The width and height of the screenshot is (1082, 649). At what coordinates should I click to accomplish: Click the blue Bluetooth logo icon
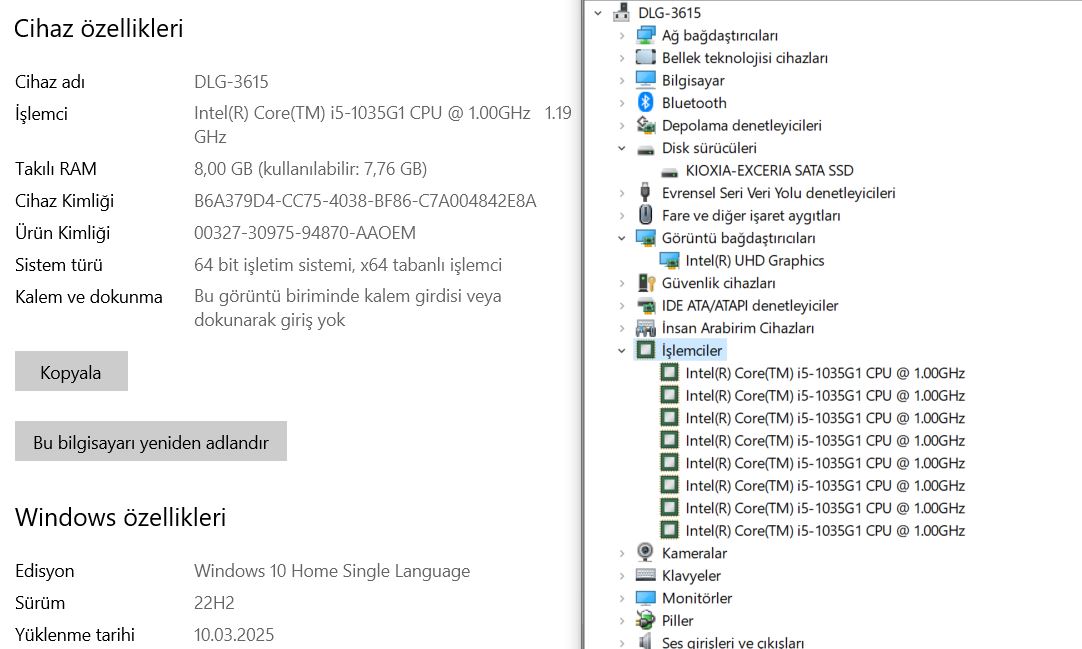click(x=645, y=103)
